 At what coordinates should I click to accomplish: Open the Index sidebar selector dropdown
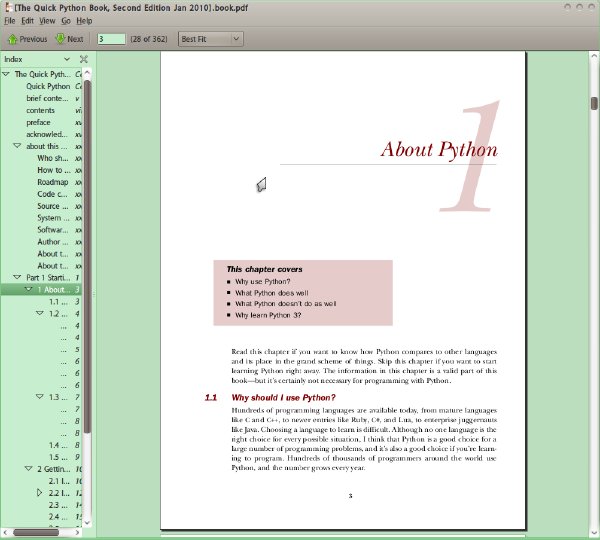click(x=67, y=59)
